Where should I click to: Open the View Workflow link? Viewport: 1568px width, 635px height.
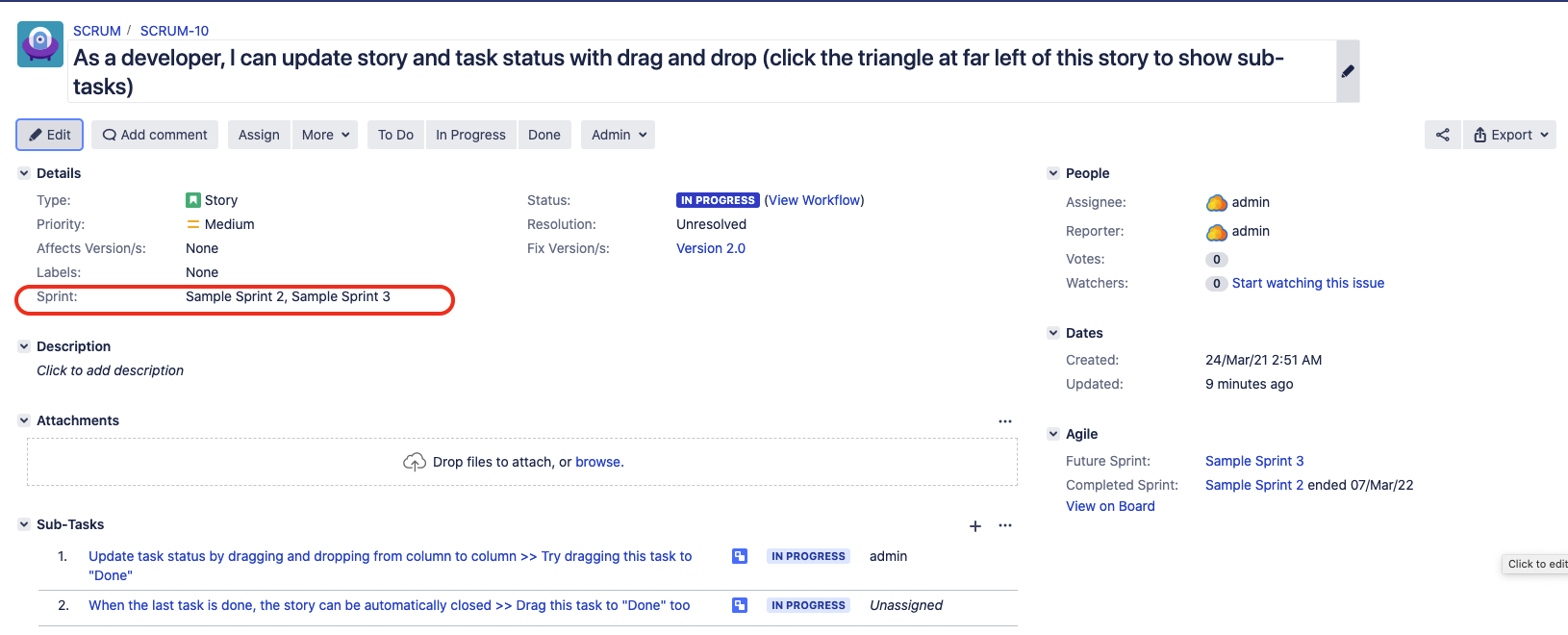[x=814, y=200]
